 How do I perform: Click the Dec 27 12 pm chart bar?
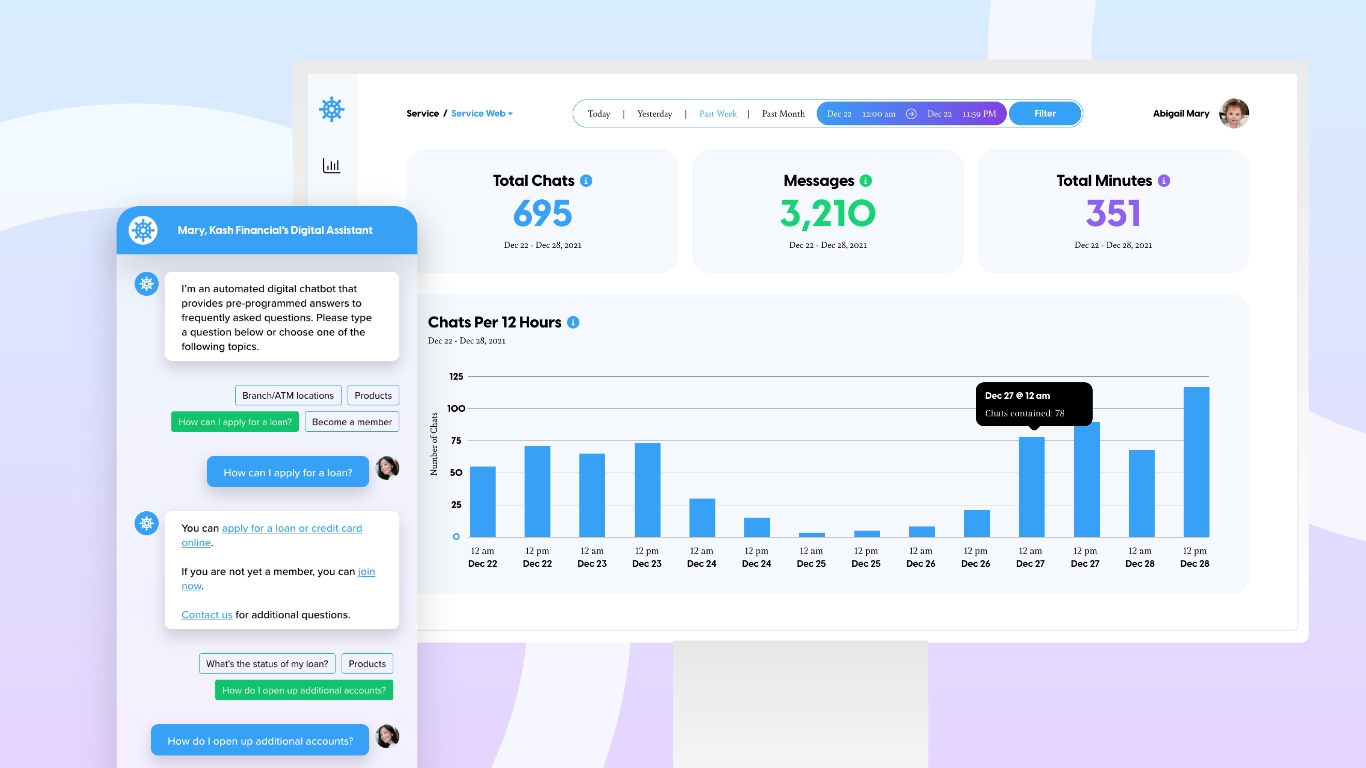pyautogui.click(x=1087, y=480)
